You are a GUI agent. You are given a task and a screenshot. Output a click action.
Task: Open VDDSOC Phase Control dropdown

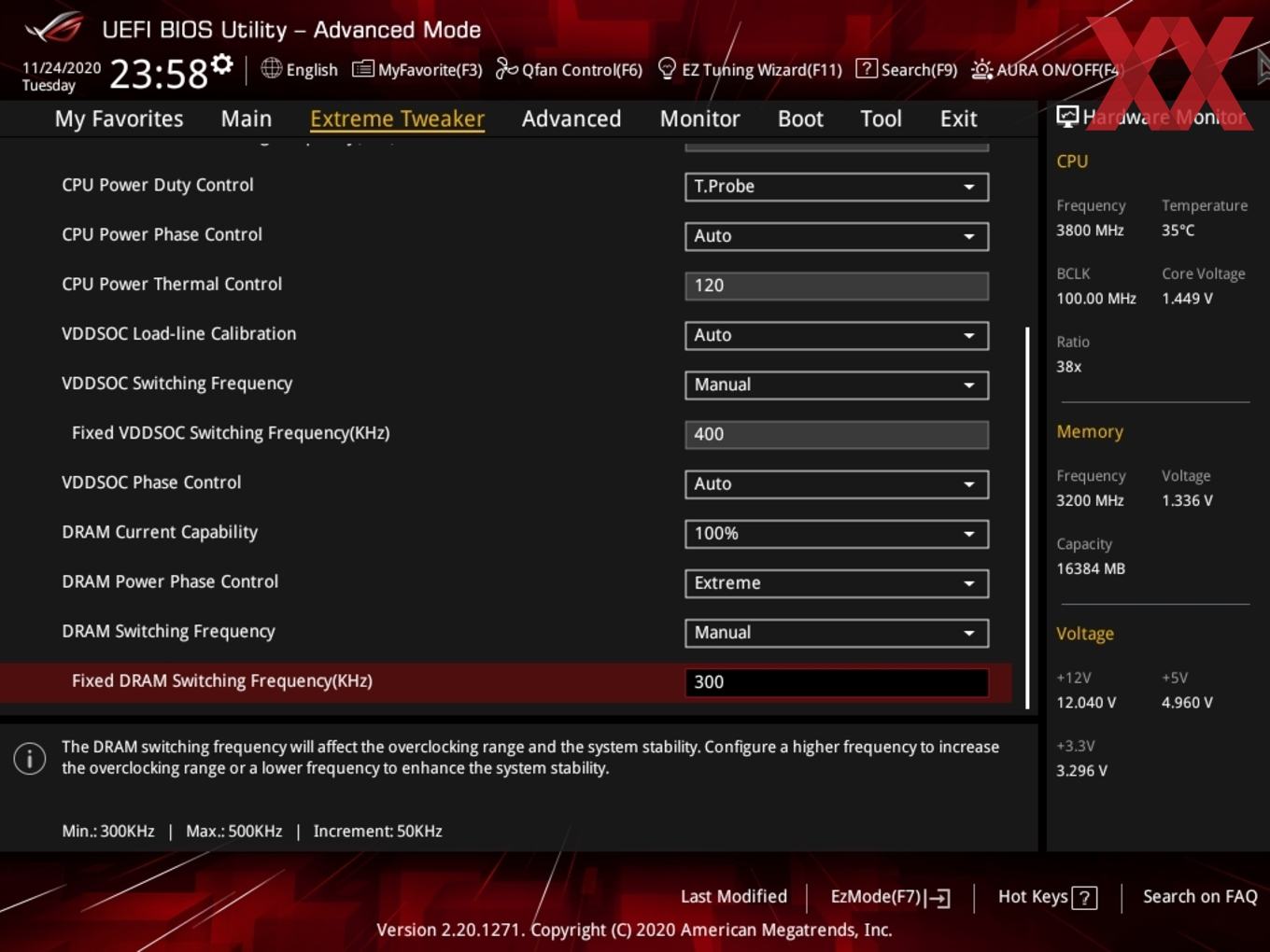(837, 483)
